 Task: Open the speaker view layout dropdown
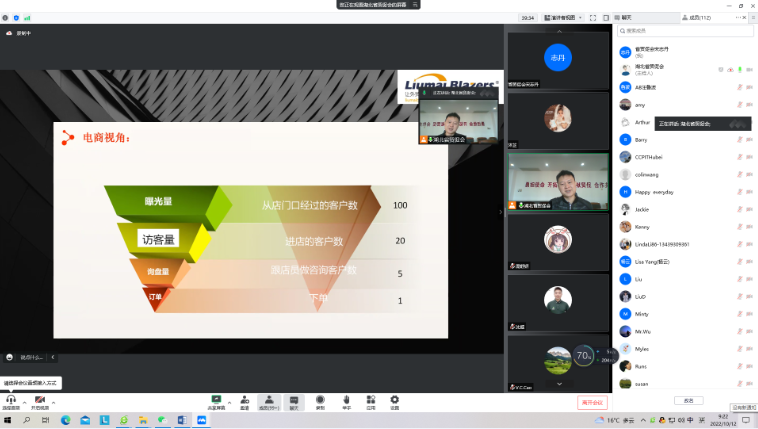pyautogui.click(x=562, y=17)
